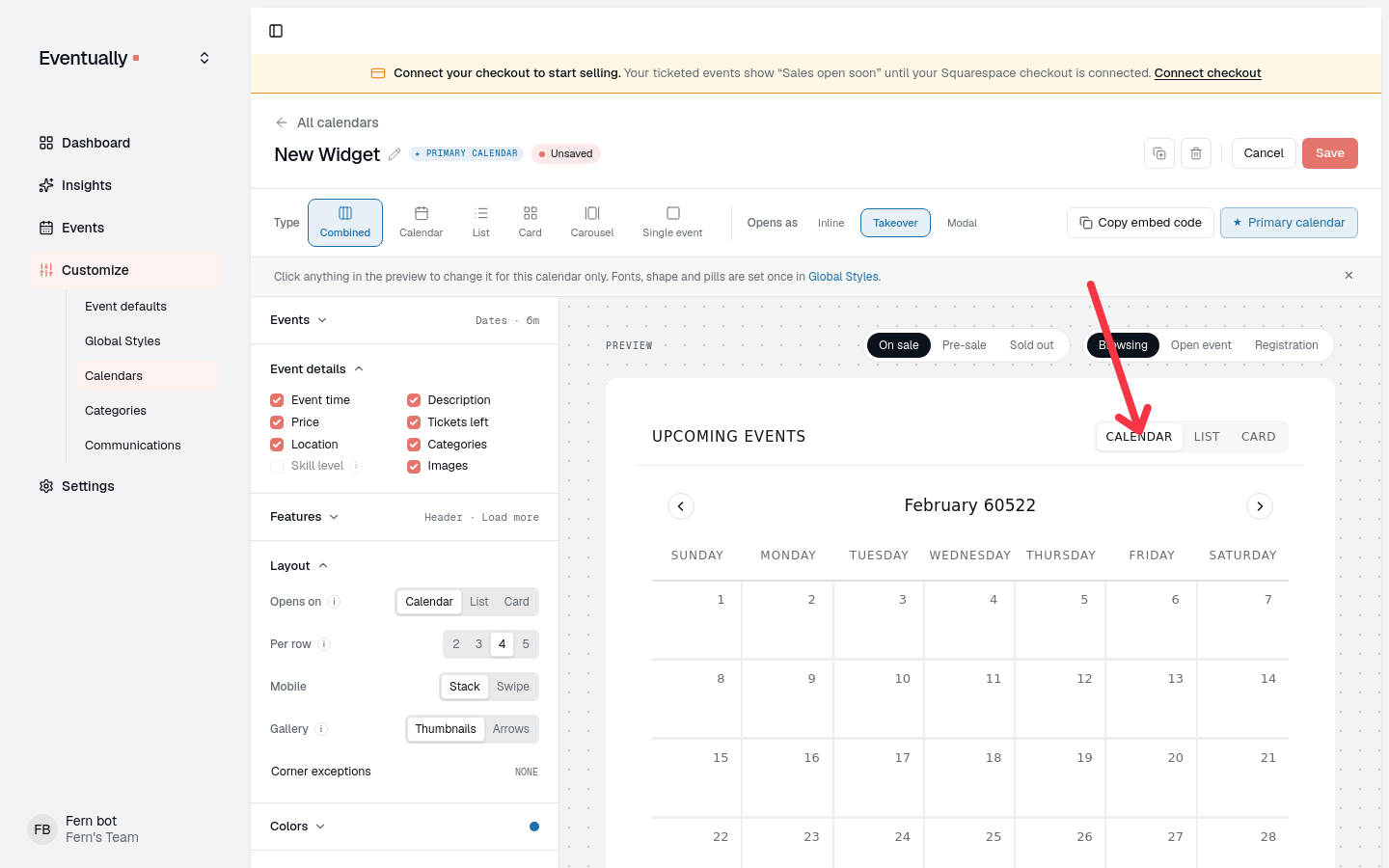
Task: Follow the Connect checkout link
Action: [x=1208, y=73]
